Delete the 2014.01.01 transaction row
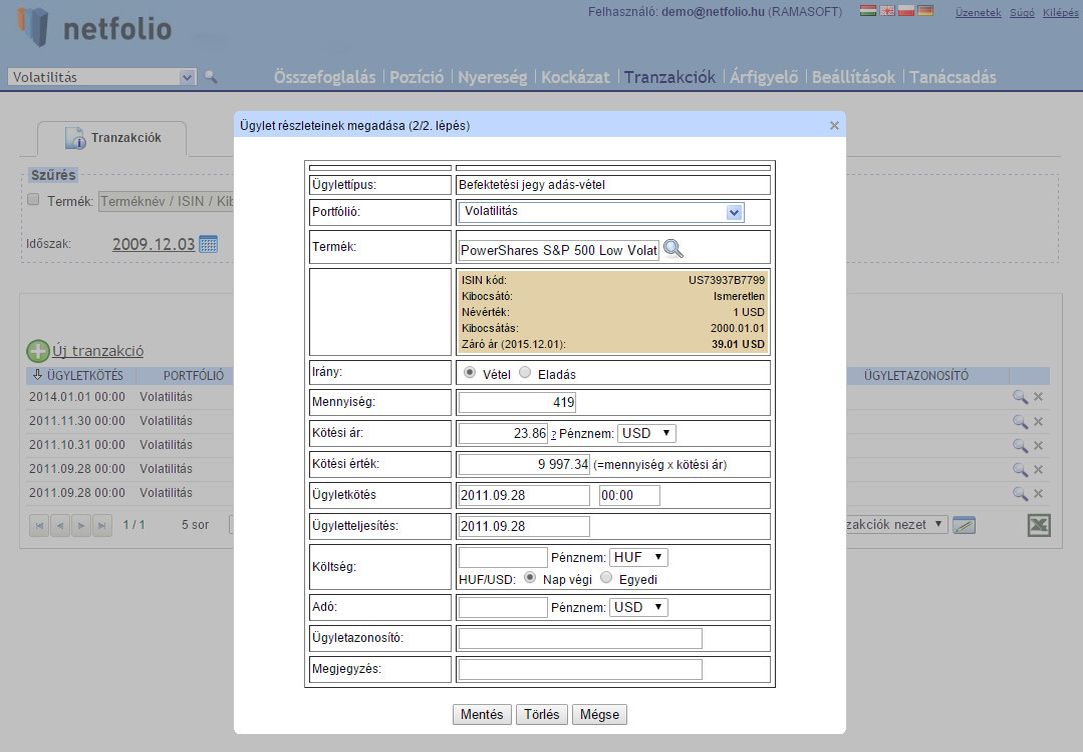Viewport: 1083px width, 752px height. click(1038, 397)
